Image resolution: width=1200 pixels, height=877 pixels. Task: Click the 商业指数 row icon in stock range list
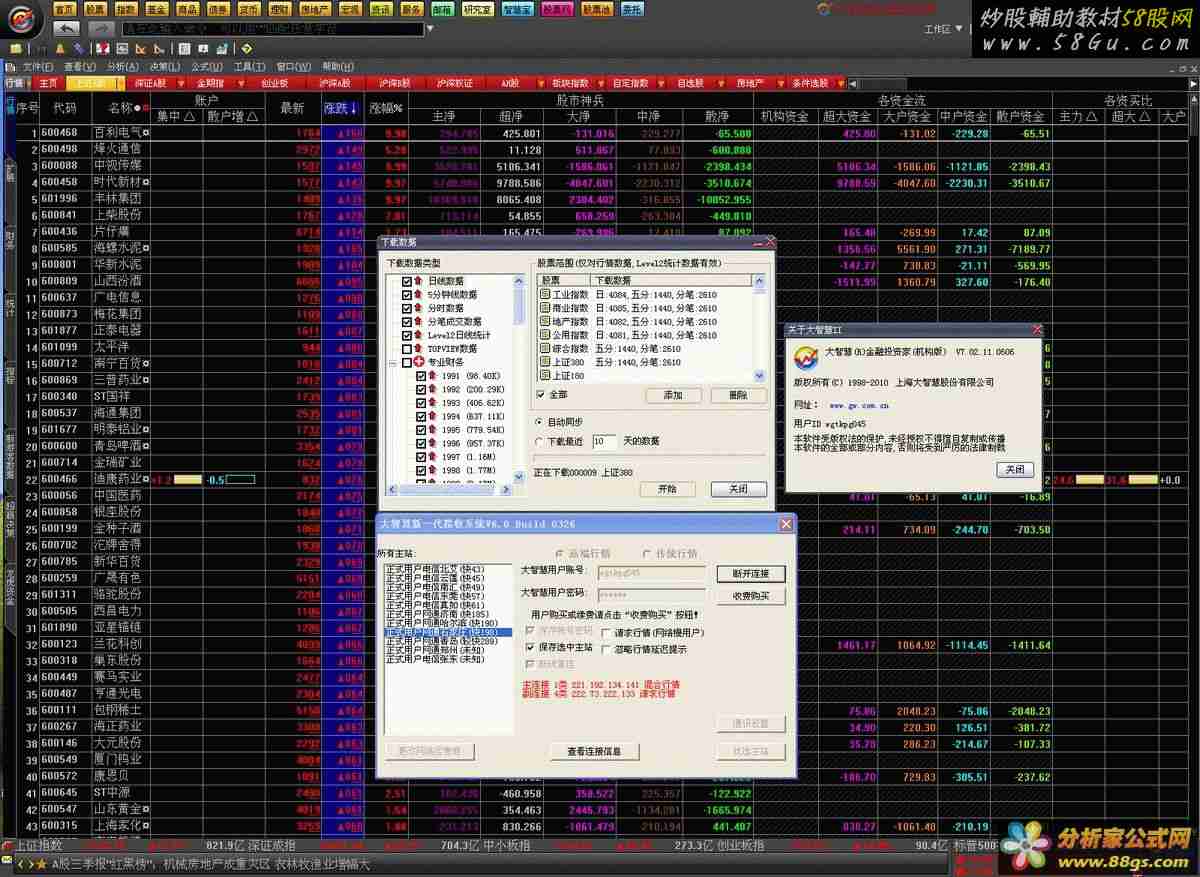click(x=544, y=308)
